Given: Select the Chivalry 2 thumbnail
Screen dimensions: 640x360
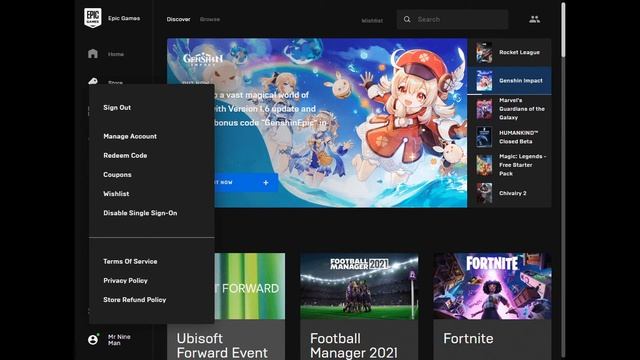Looking at the screenshot, I should coord(484,193).
